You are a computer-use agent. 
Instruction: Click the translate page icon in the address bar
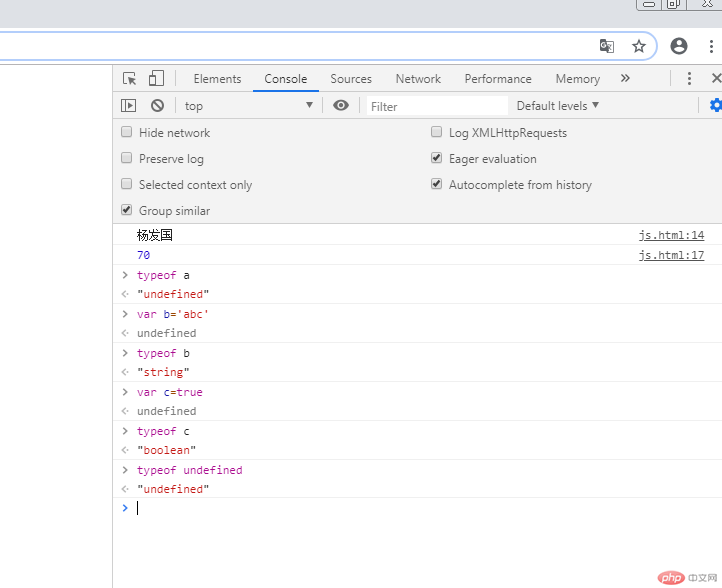pyautogui.click(x=606, y=46)
